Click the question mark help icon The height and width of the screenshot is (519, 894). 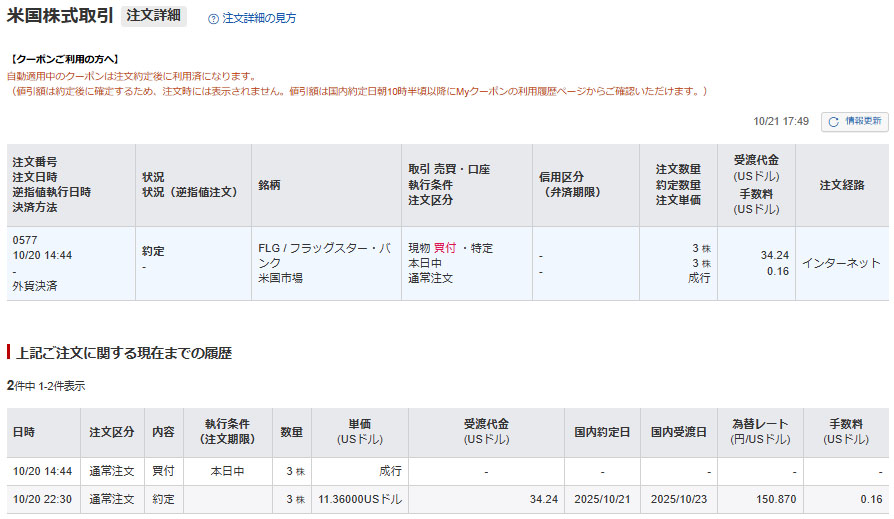pyautogui.click(x=213, y=18)
